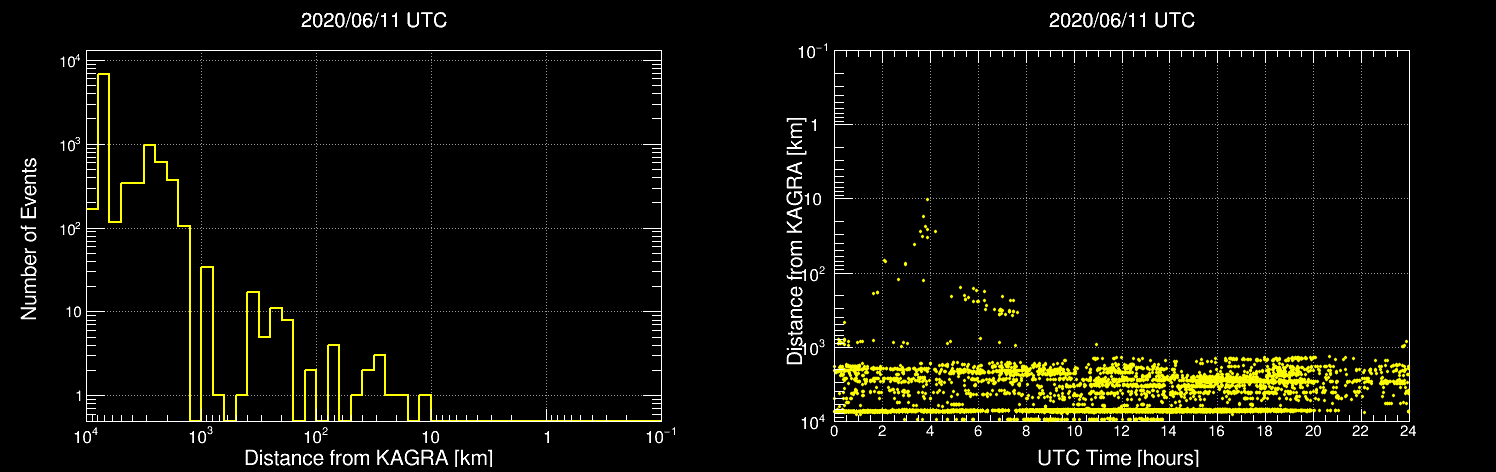The image size is (1496, 472).
Task: Click the 12 hour tick on UTC time axis
Action: [1121, 431]
